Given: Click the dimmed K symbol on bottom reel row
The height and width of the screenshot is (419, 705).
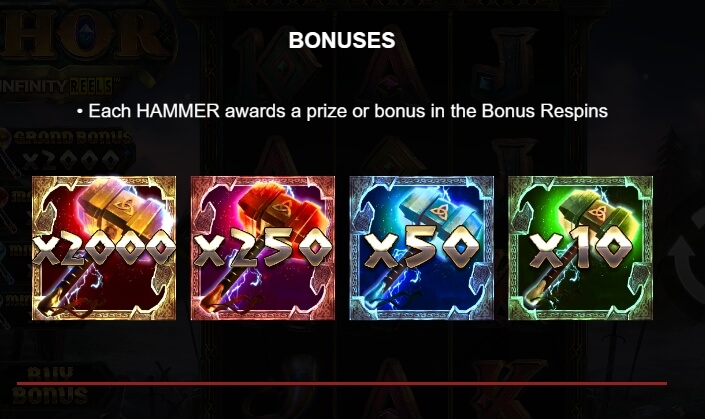Looking at the screenshot, I should pos(506,389).
